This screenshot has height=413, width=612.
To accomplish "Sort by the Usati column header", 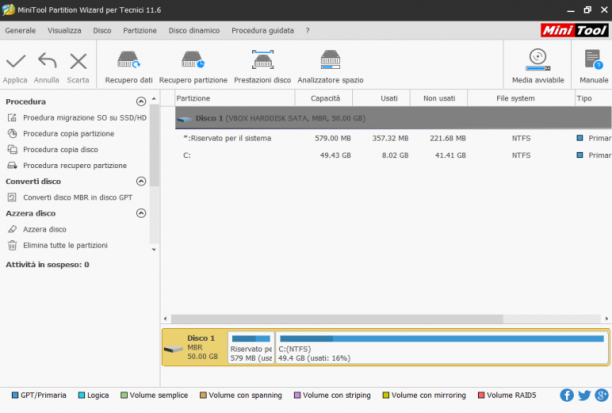I will 381,98.
